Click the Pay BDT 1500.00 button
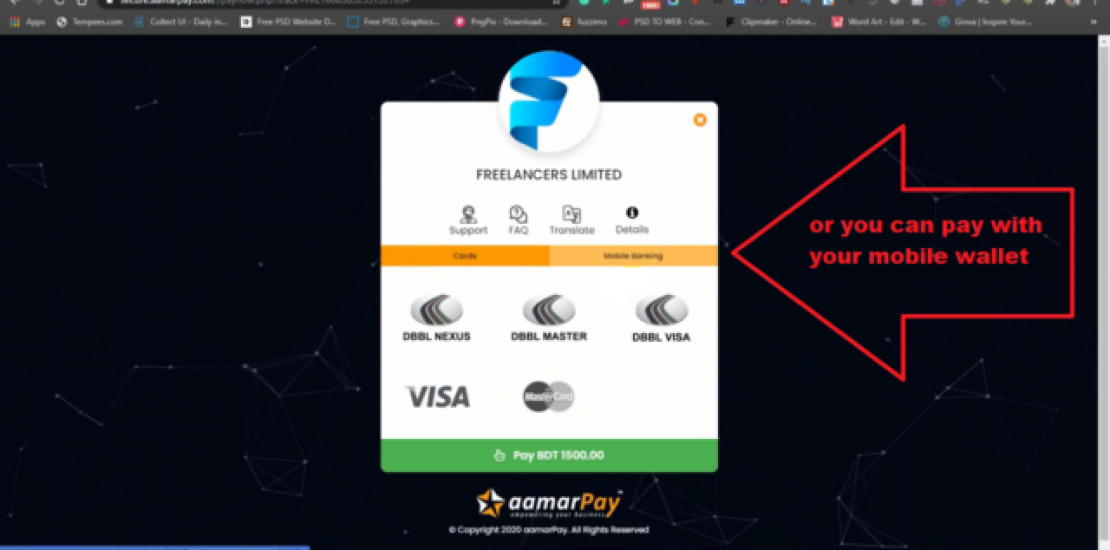Viewport: 1110px width, 550px height. (549, 455)
